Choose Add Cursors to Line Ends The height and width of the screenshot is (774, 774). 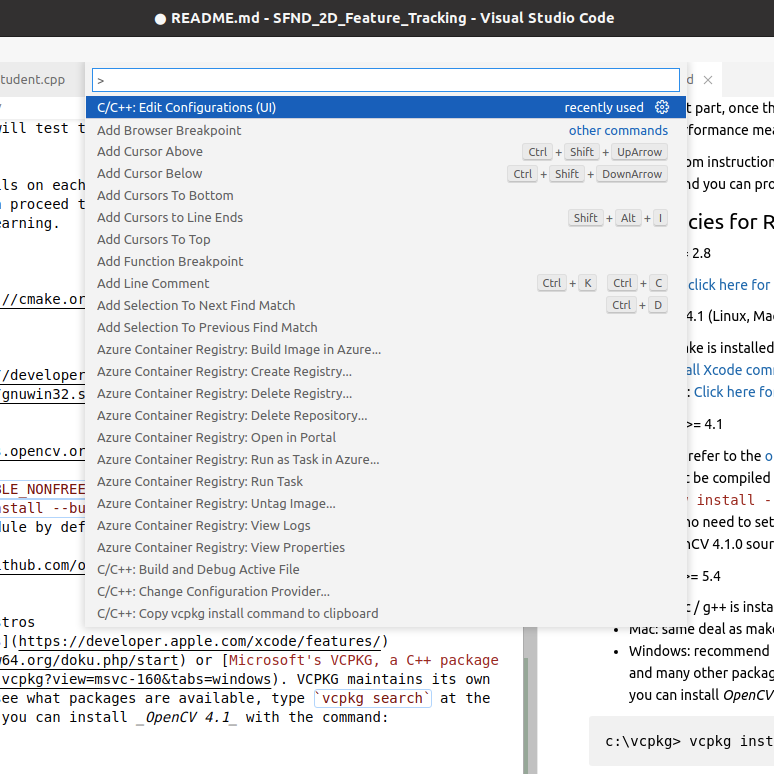[x=386, y=218]
